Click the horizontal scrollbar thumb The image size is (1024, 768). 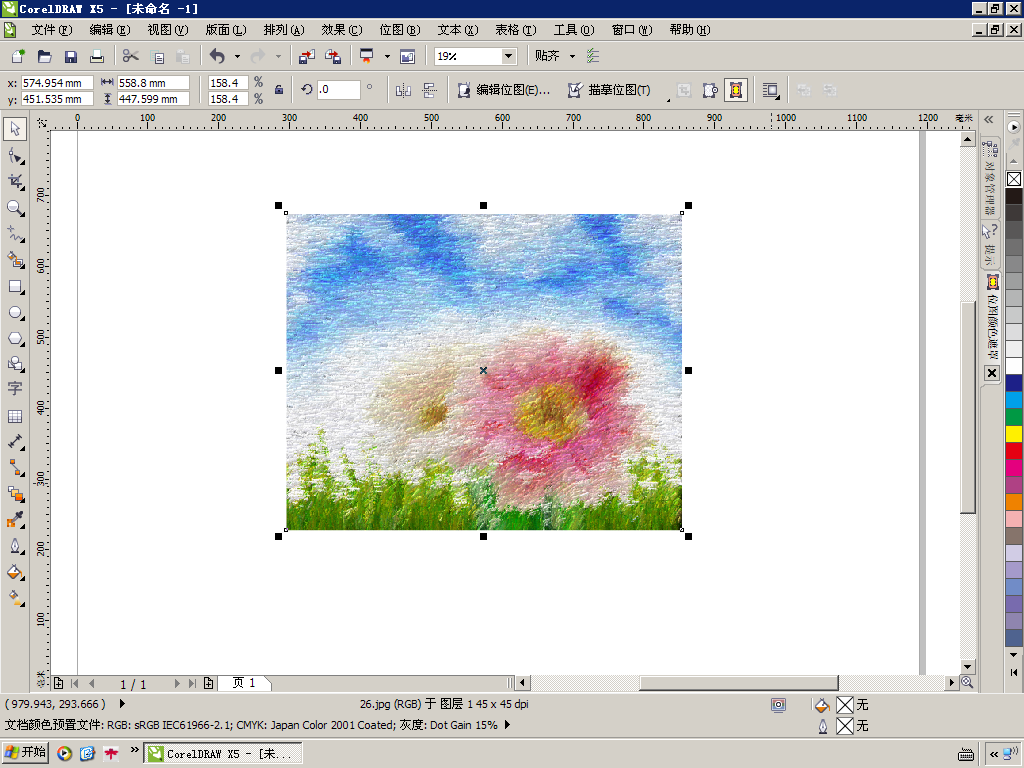click(739, 682)
